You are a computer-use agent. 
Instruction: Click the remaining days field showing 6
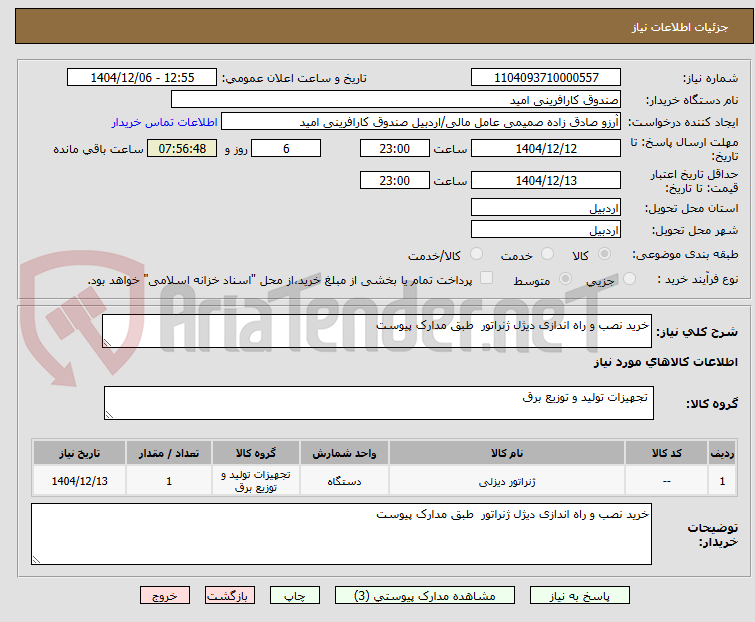[x=286, y=148]
